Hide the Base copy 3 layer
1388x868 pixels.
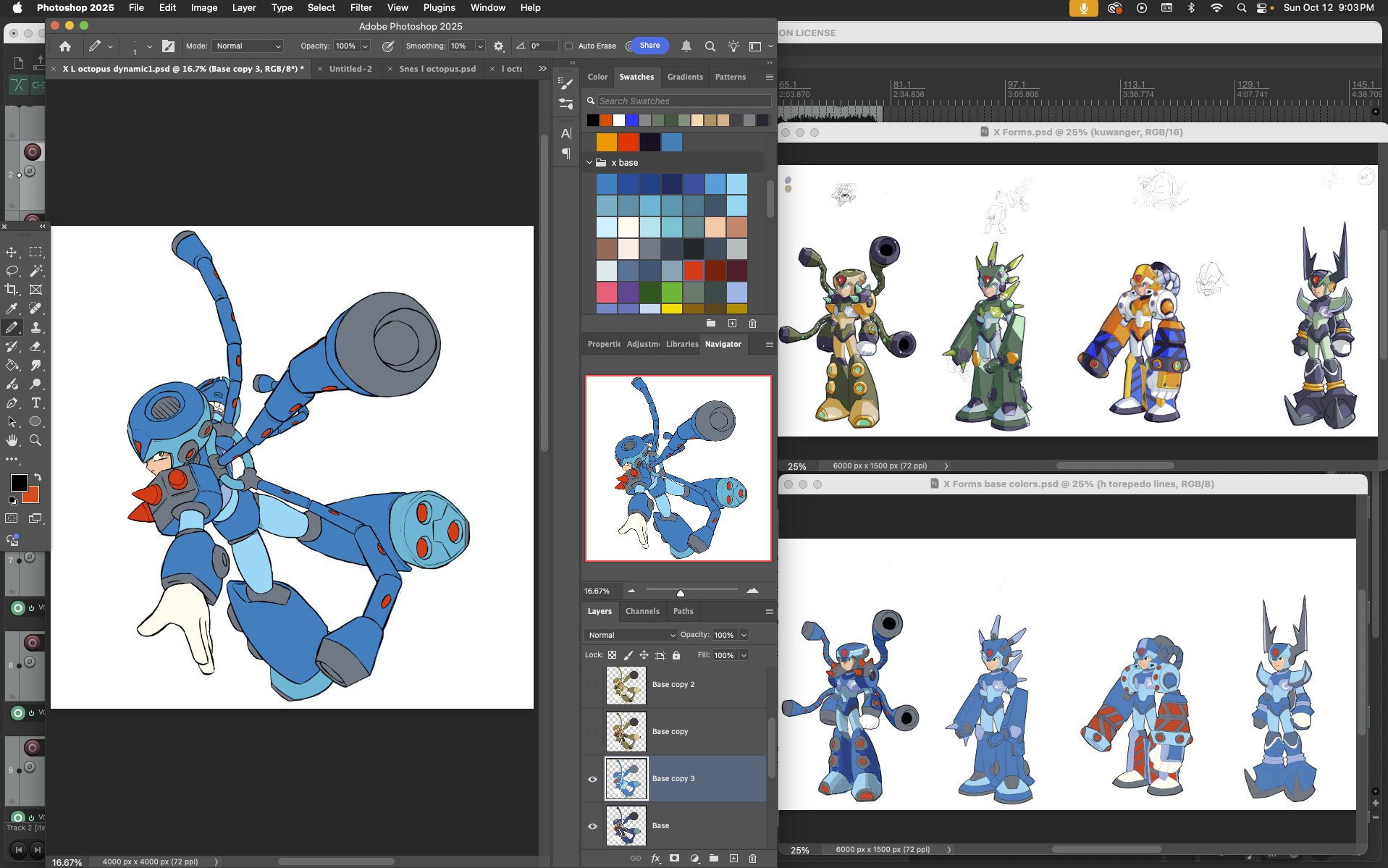592,779
